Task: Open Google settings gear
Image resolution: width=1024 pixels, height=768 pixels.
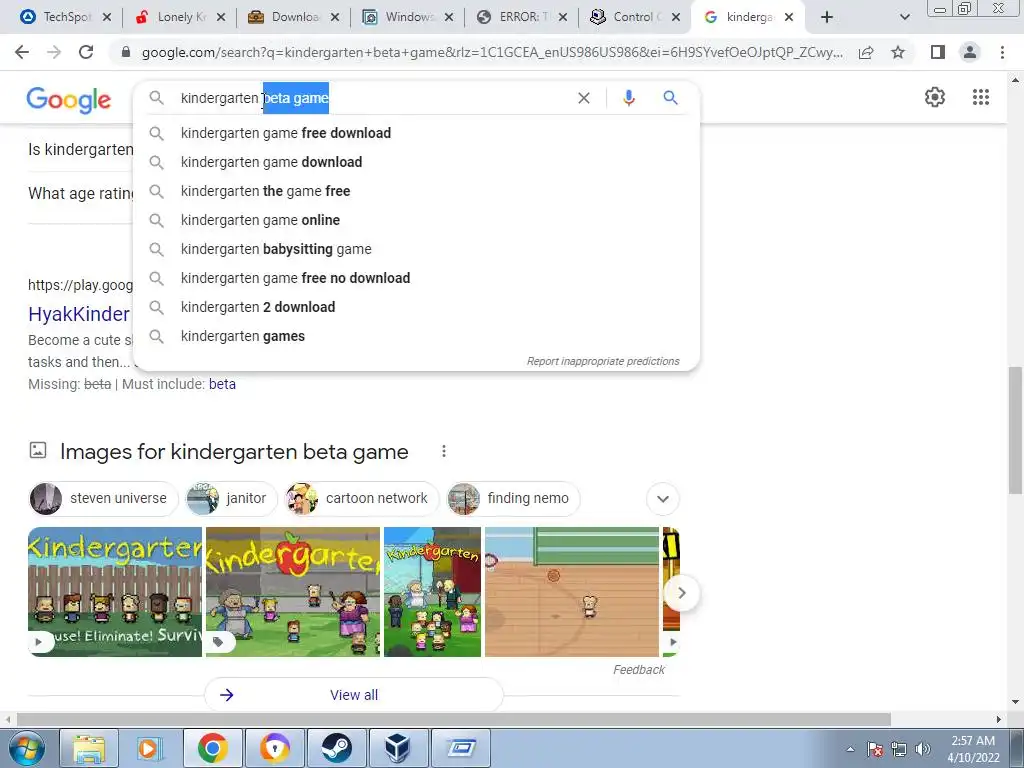Action: coord(935,97)
